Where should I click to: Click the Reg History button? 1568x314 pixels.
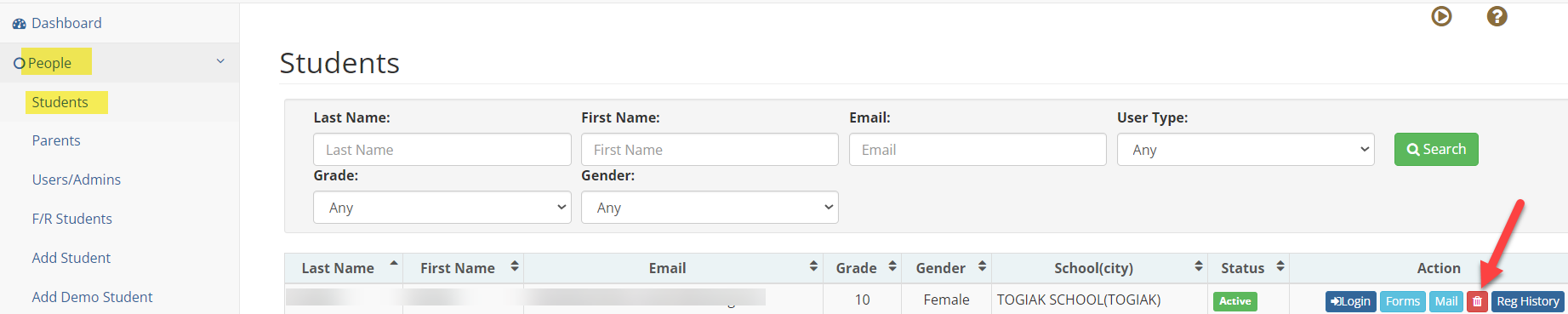click(x=1528, y=301)
